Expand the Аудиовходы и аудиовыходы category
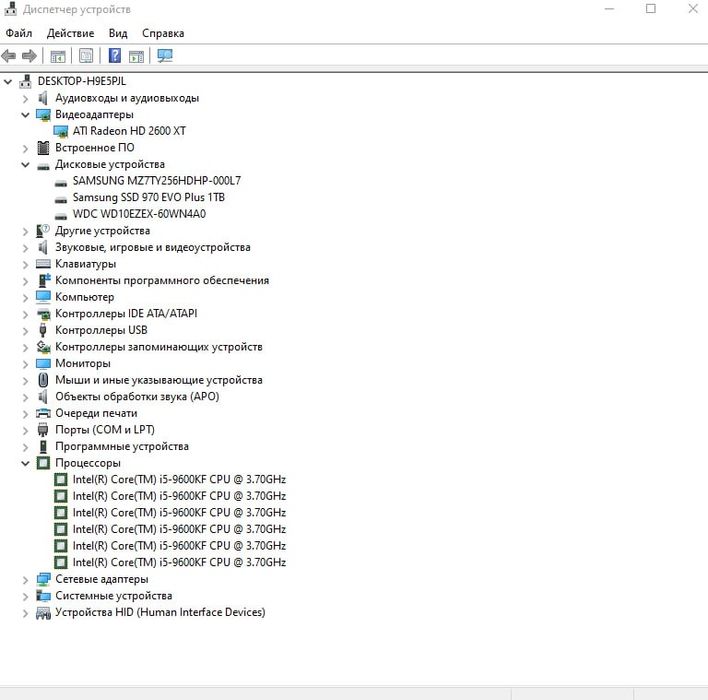Image resolution: width=708 pixels, height=700 pixels. [25, 98]
